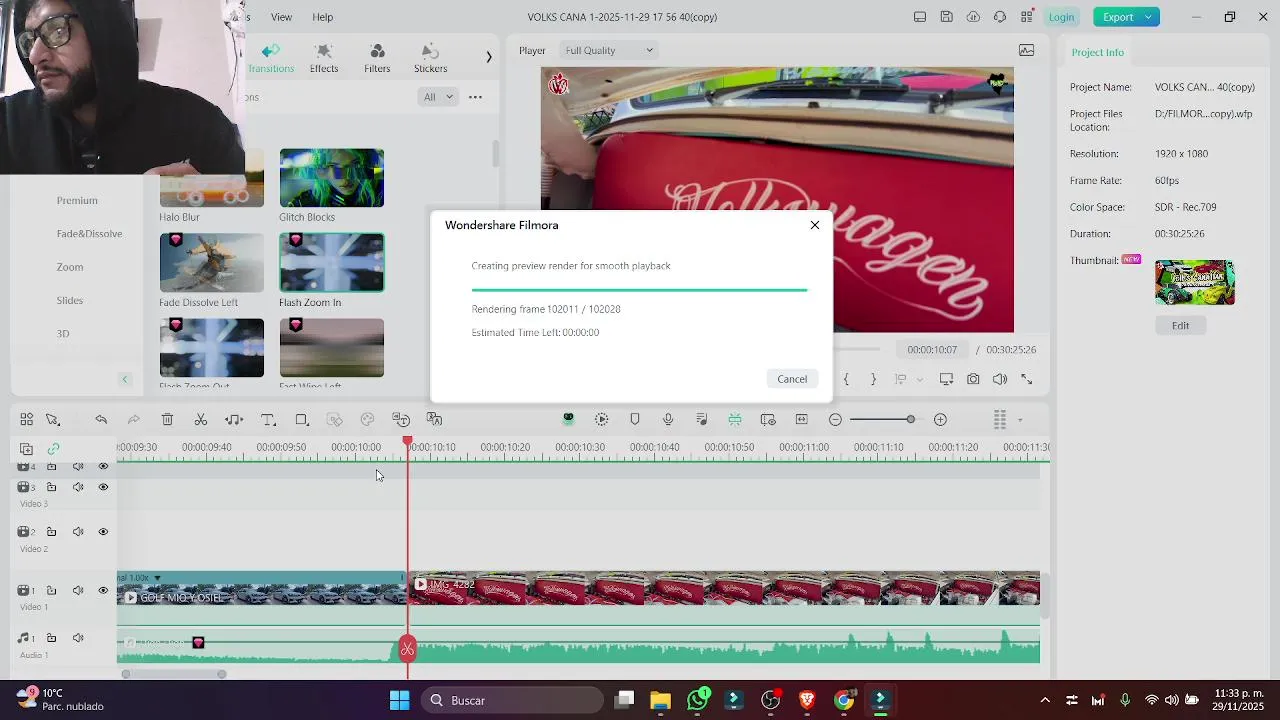Click the render progress bar
The image size is (1280, 720).
pos(639,290)
